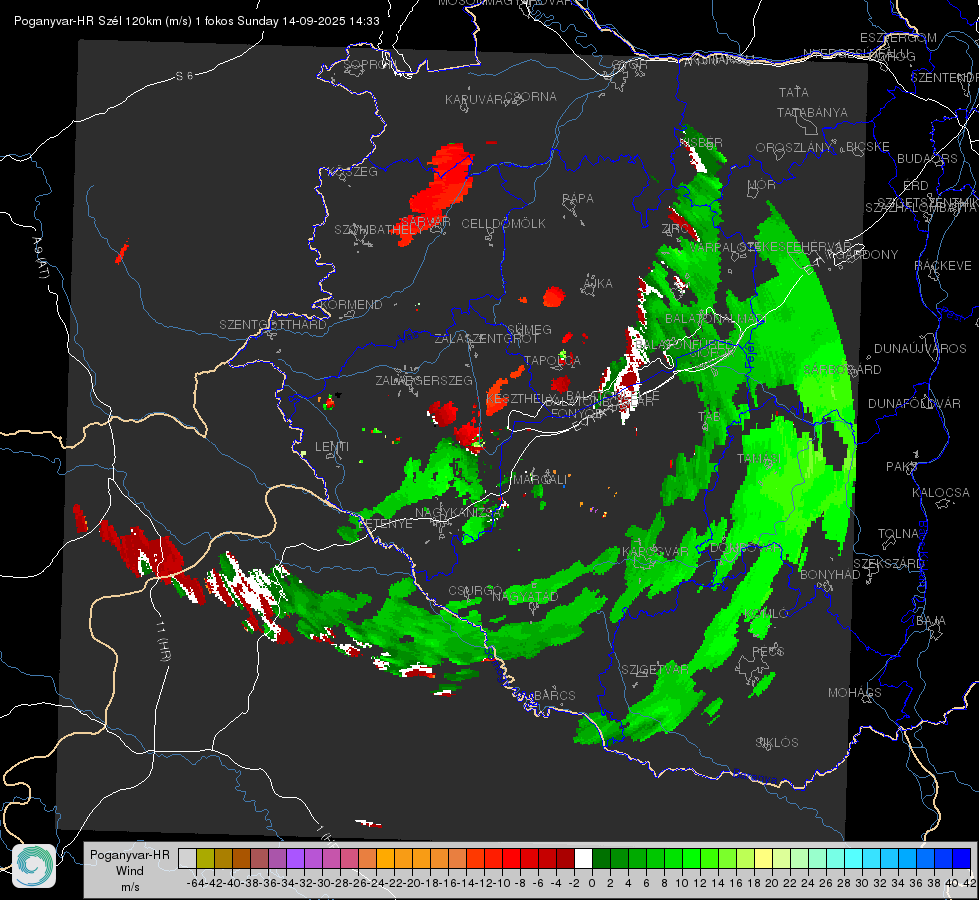This screenshot has width=979, height=900.
Task: Click the KALOCSA city label
Action: [x=941, y=493]
